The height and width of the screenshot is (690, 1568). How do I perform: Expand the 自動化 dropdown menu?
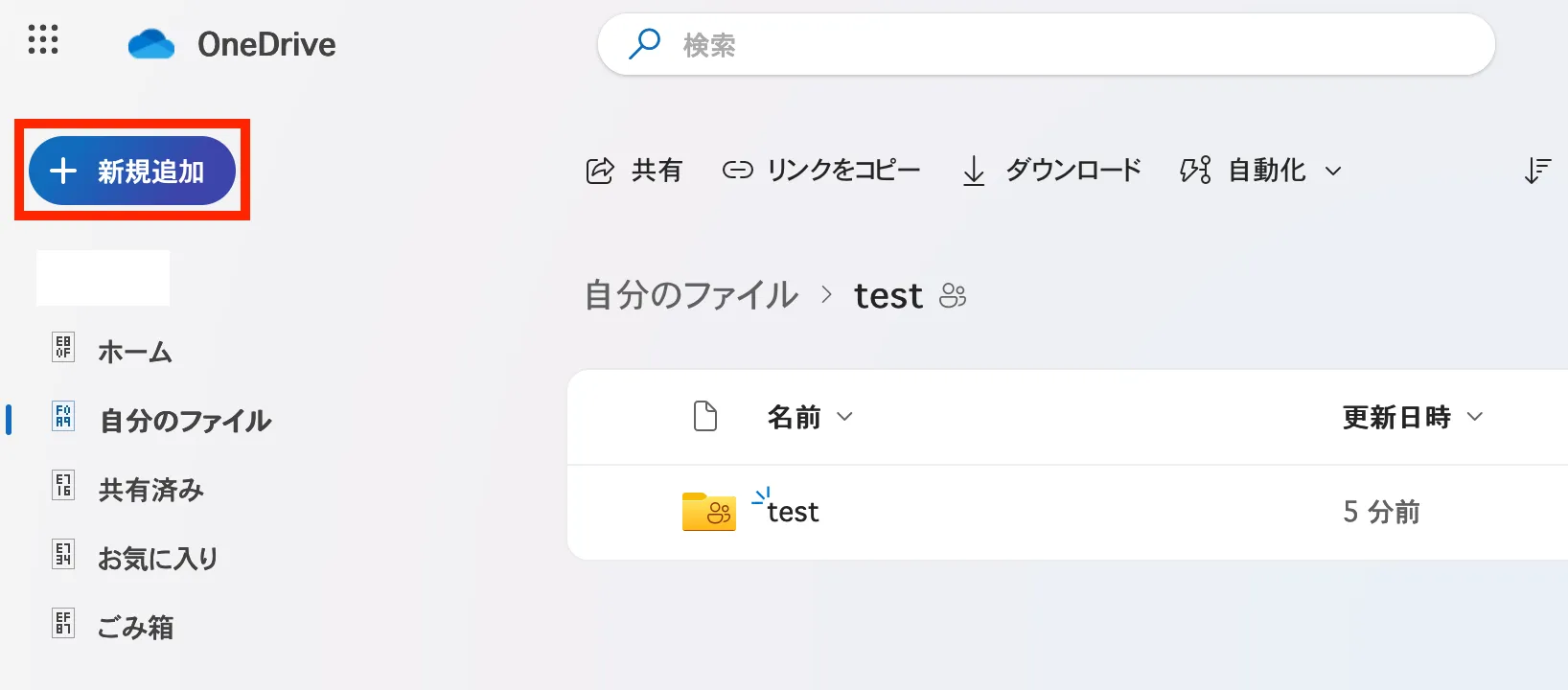coord(1332,172)
